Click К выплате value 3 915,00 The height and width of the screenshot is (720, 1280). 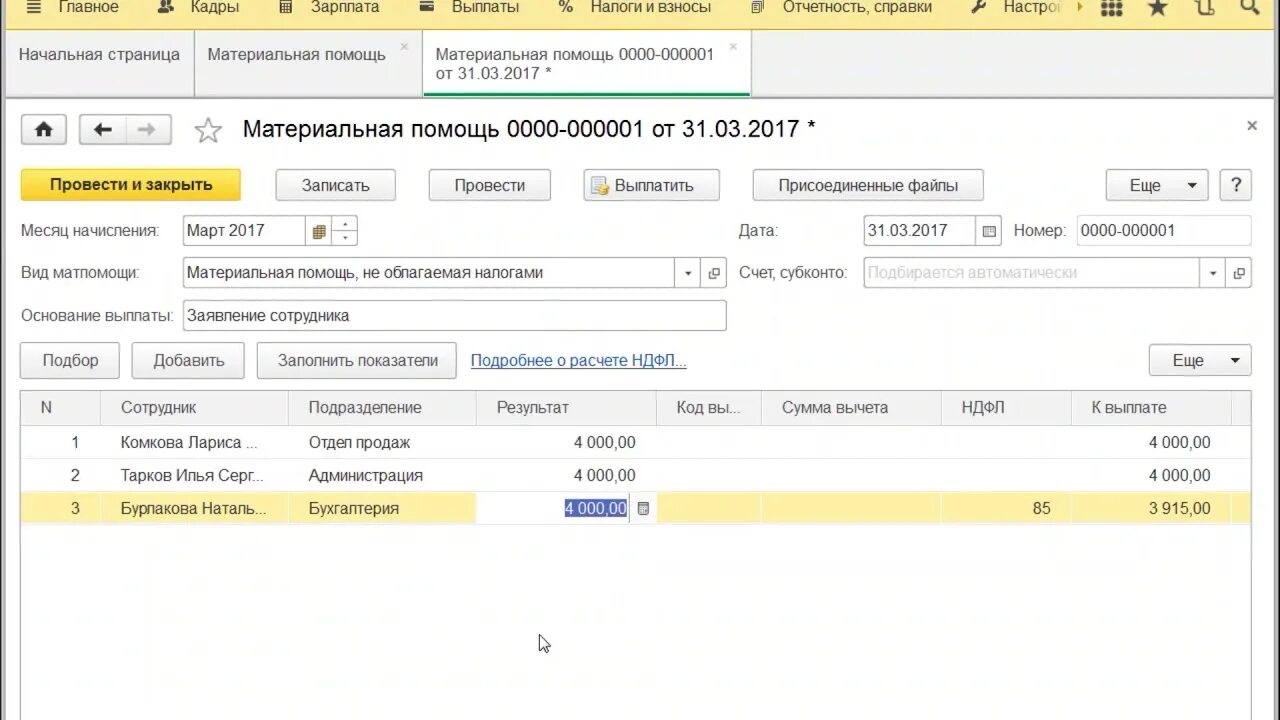pyautogui.click(x=1151, y=509)
